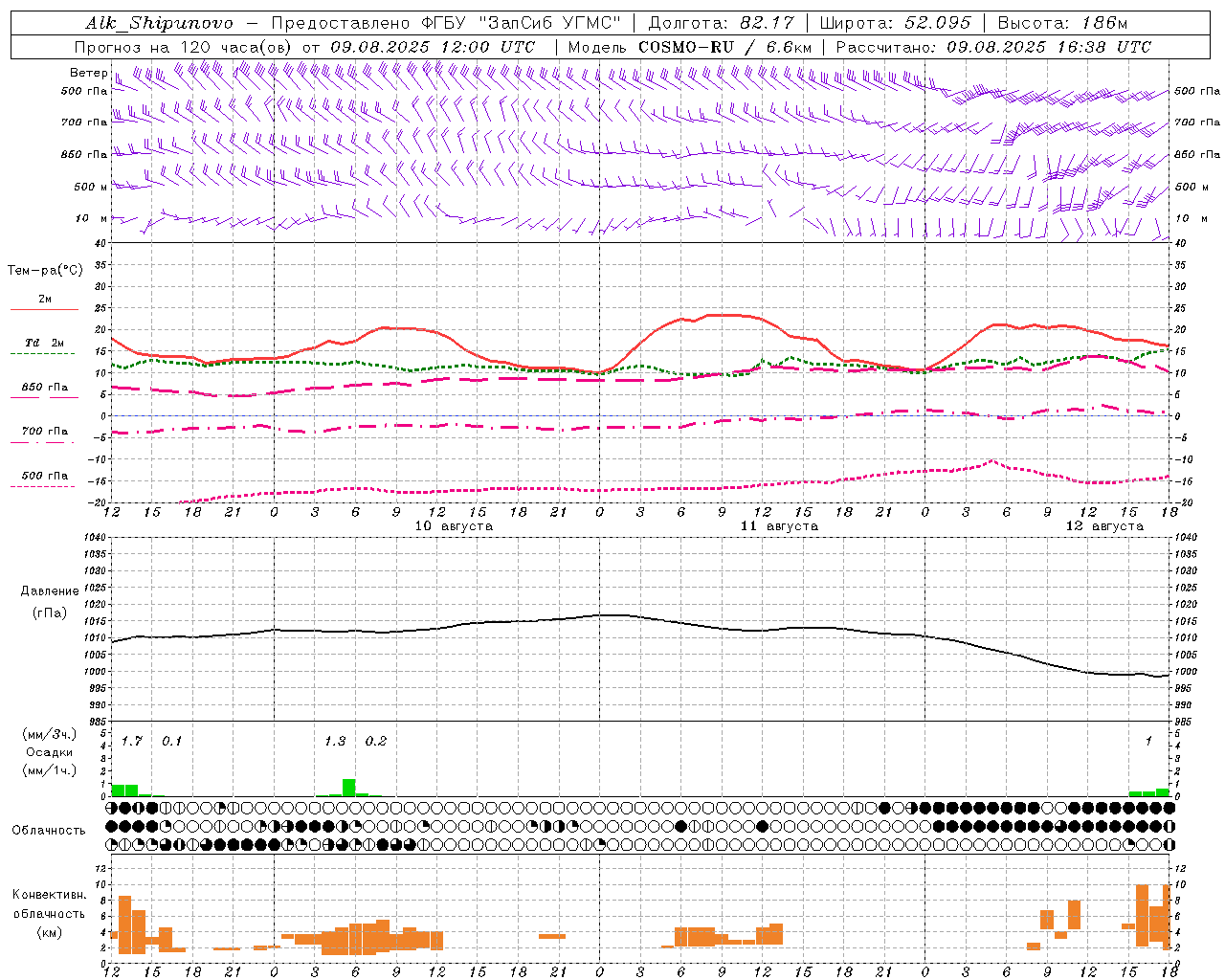Screen dimensions: 1225x980
Task: Click the Alk_Shipunovo station title
Action: (159, 23)
